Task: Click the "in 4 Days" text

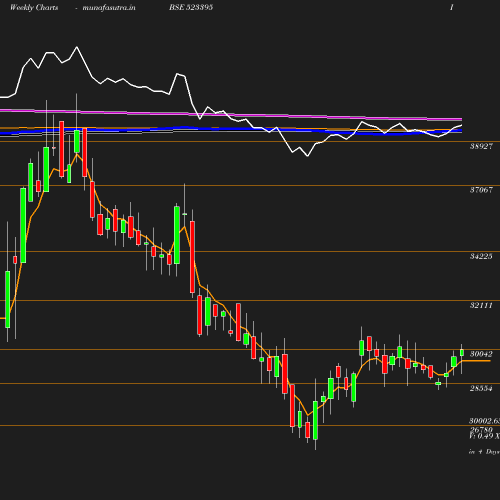Action: tap(484, 452)
